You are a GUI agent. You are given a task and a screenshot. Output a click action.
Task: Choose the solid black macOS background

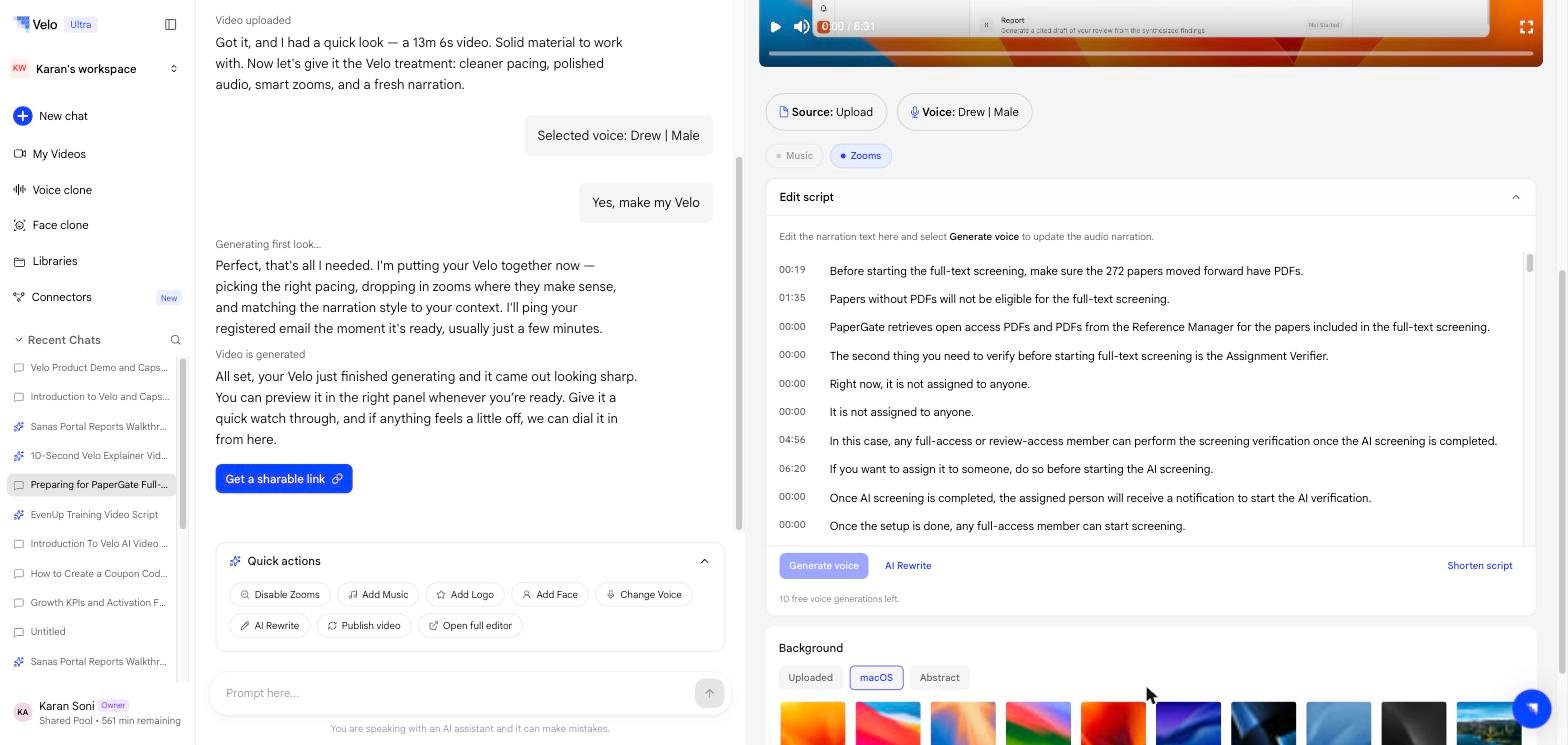point(1413,723)
